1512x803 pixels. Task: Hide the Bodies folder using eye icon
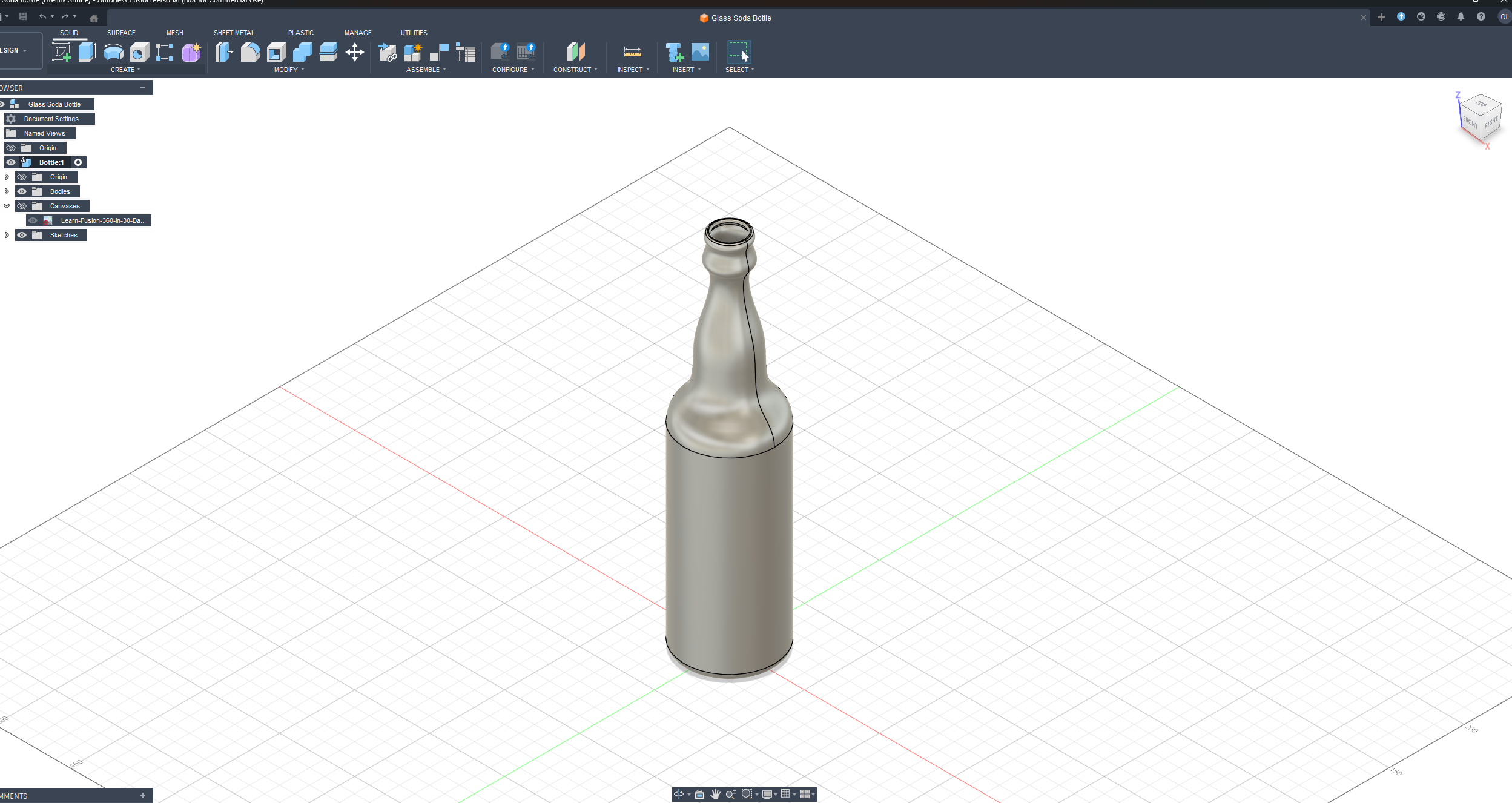(22, 191)
